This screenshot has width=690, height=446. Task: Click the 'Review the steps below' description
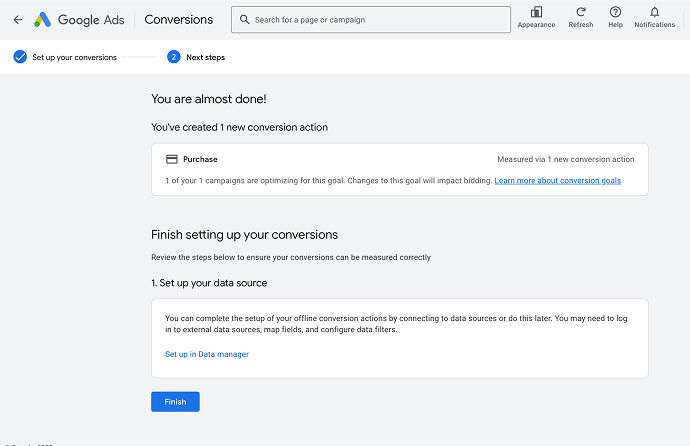pos(291,257)
